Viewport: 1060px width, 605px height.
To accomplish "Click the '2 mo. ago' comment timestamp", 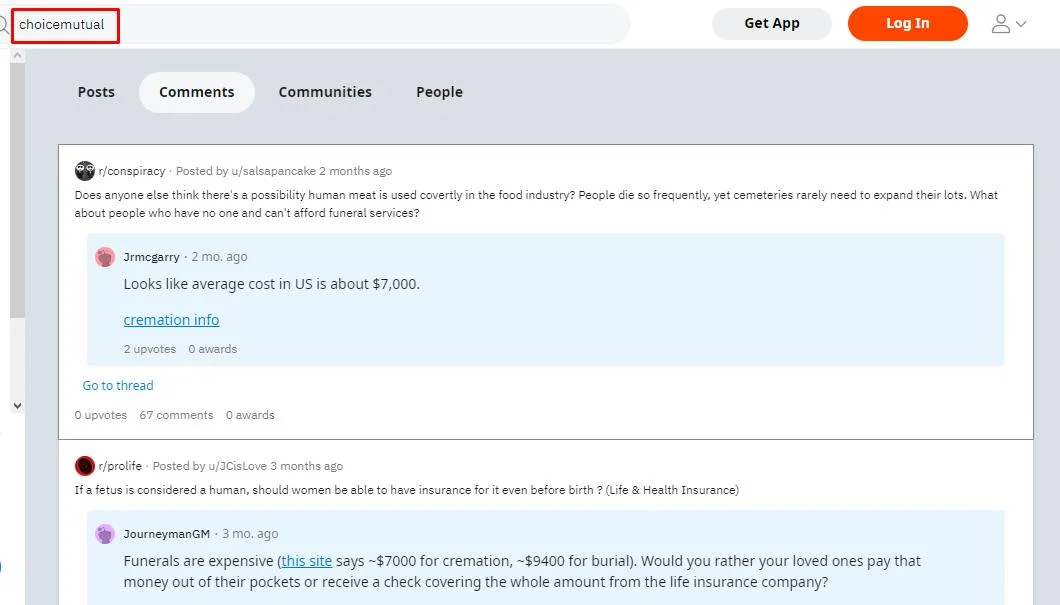I will 220,257.
